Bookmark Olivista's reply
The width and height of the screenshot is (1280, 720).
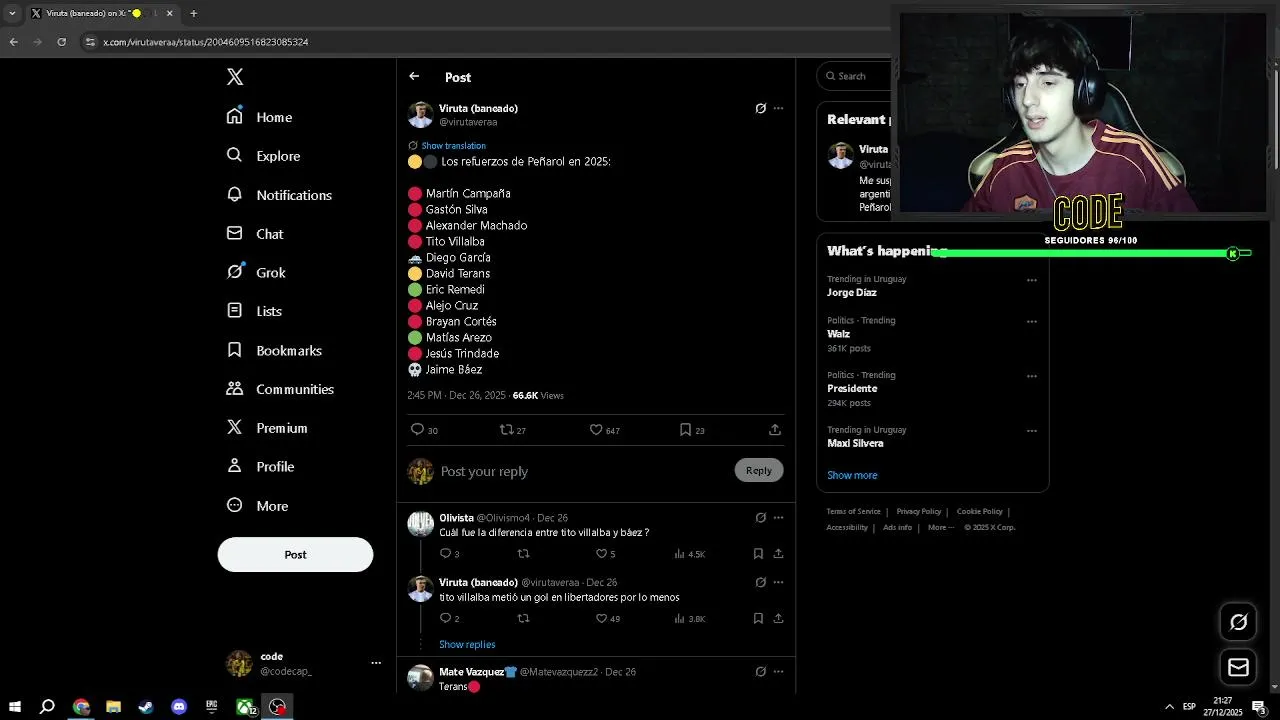pos(758,554)
